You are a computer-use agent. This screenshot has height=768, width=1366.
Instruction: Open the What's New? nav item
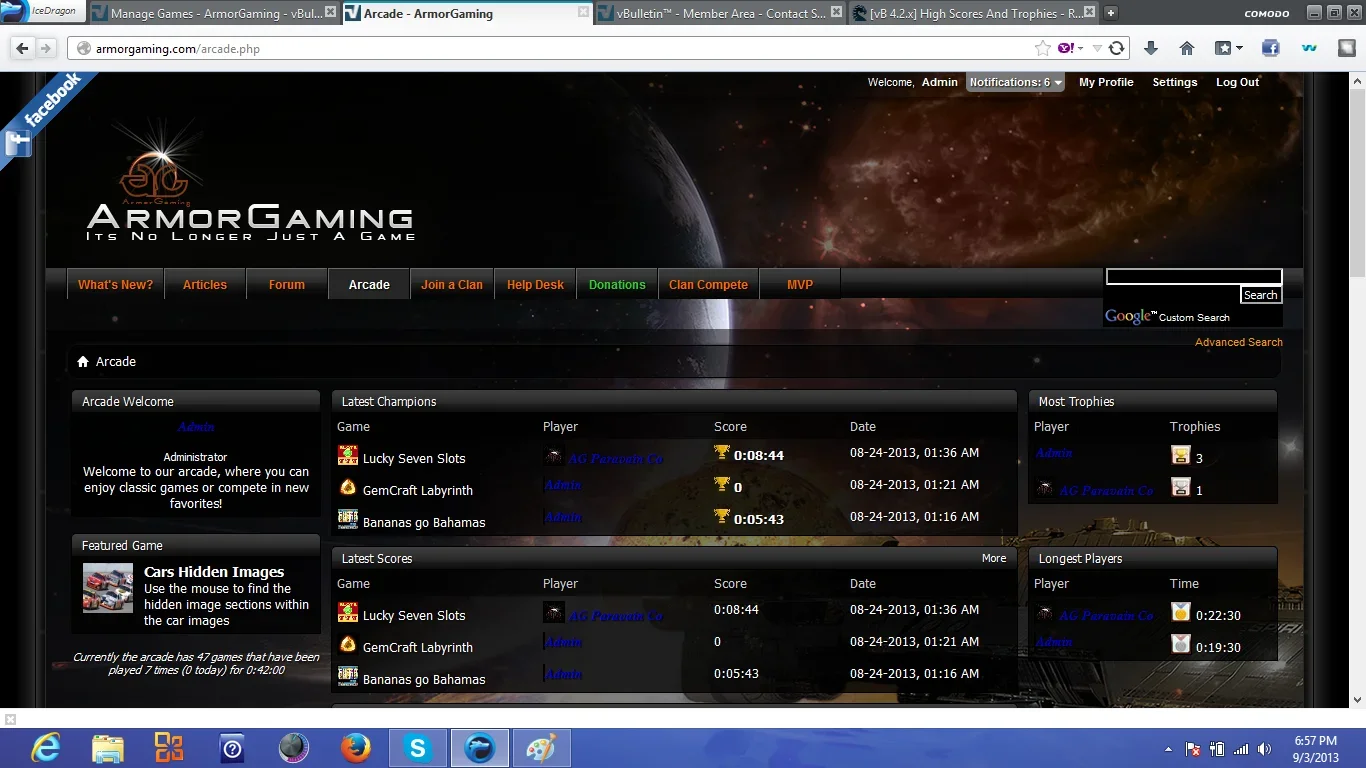[116, 285]
